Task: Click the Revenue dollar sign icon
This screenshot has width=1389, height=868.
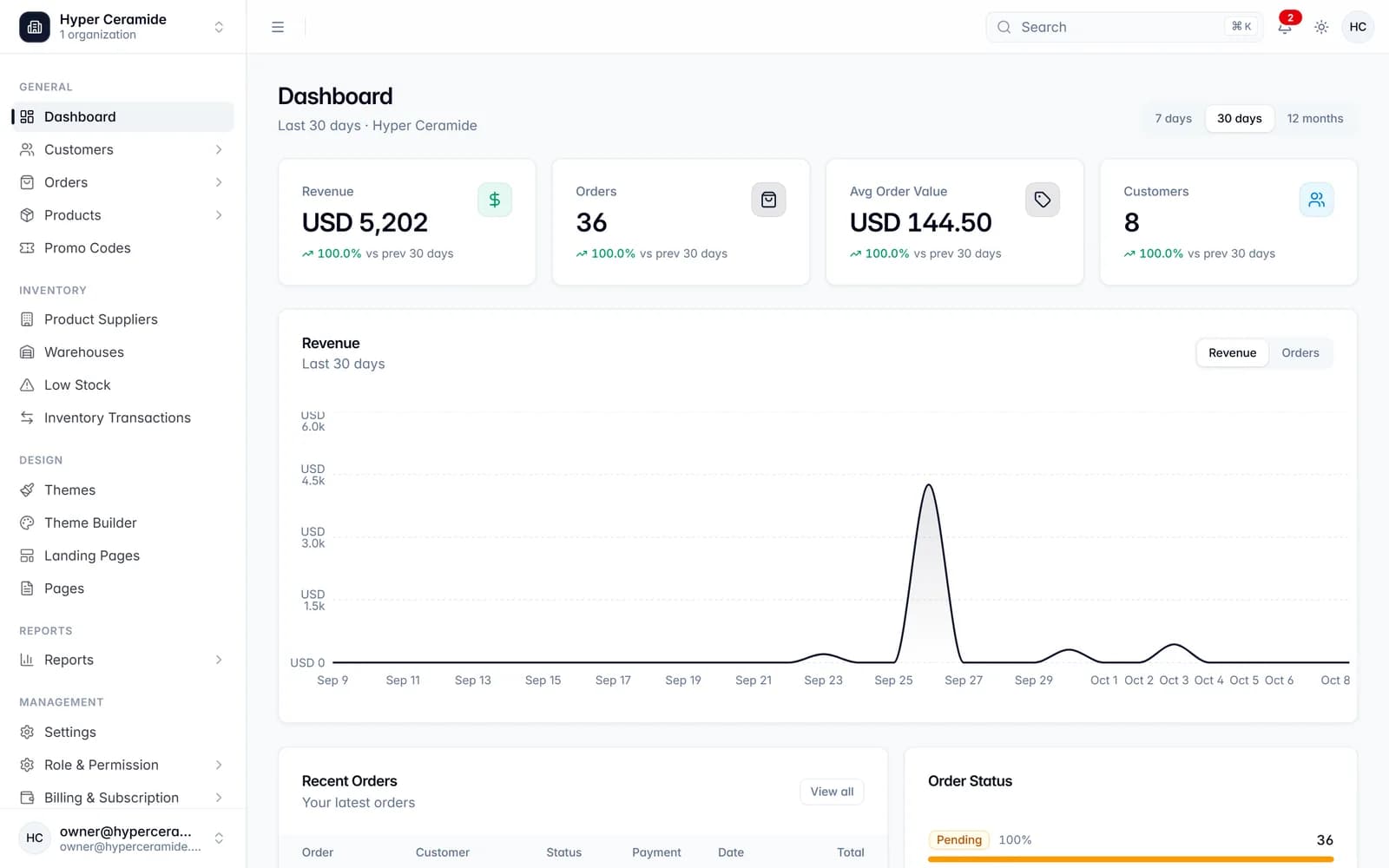Action: (495, 200)
